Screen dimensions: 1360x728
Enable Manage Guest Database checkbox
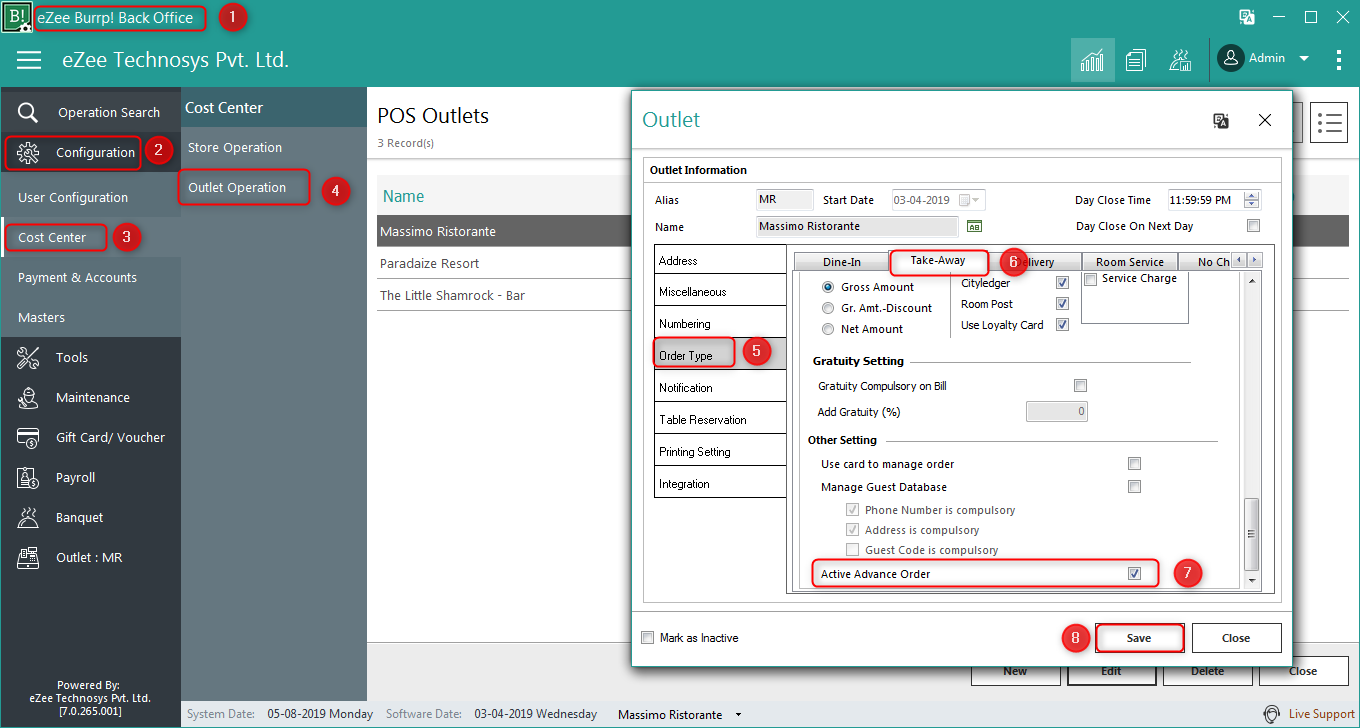coord(1134,487)
